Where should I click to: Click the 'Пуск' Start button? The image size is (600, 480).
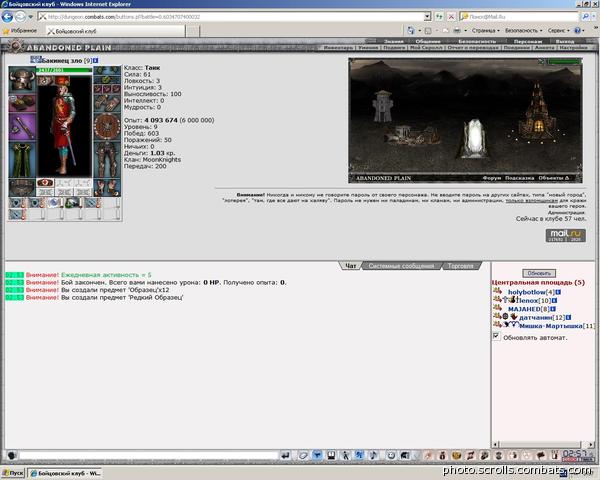(13, 473)
